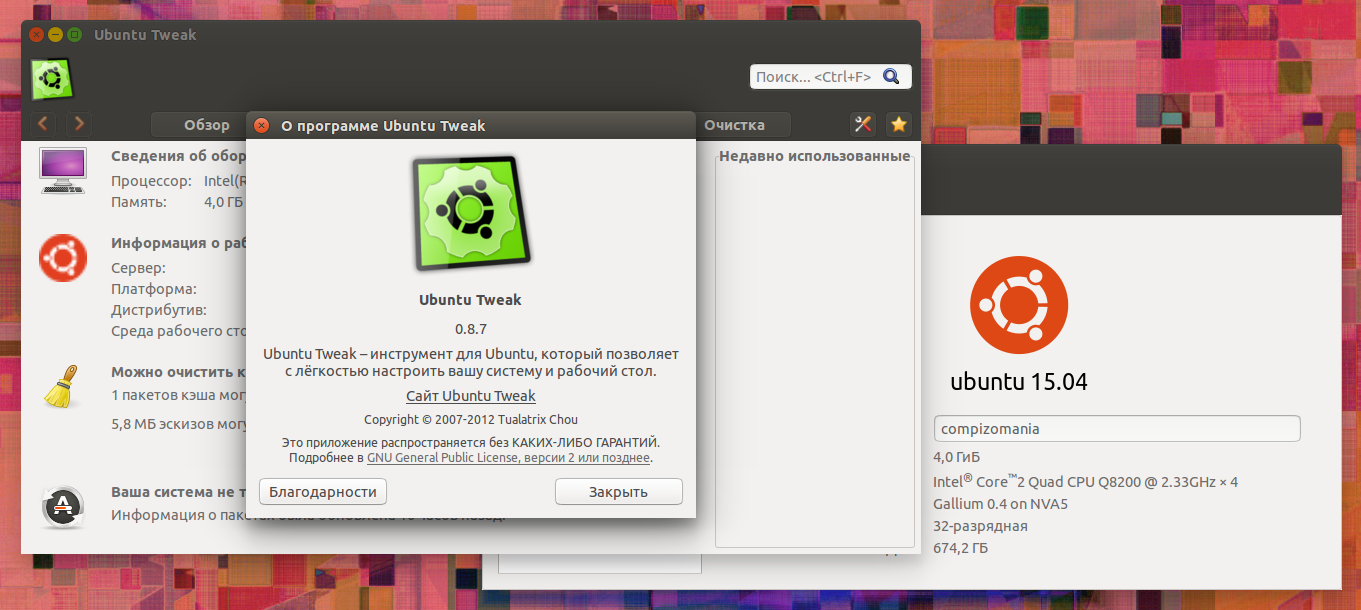
Task: Click the copyright line Tualatrix Chou
Action: 470,420
